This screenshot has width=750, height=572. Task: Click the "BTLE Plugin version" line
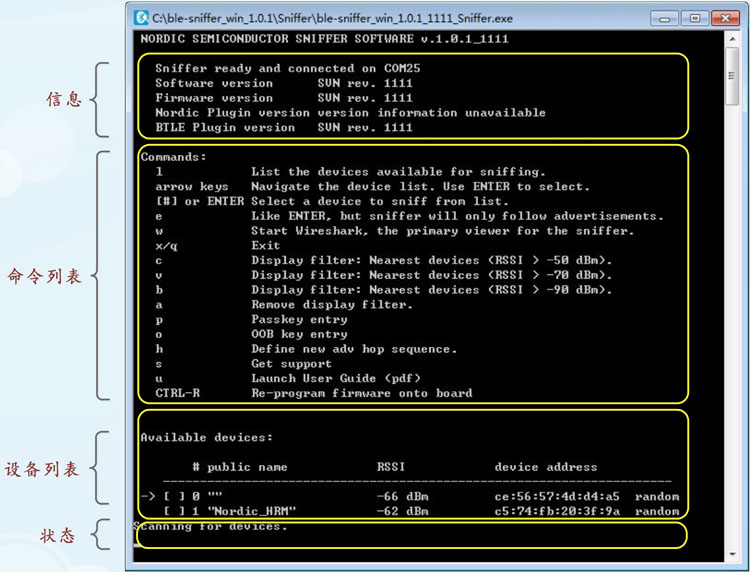pos(284,128)
